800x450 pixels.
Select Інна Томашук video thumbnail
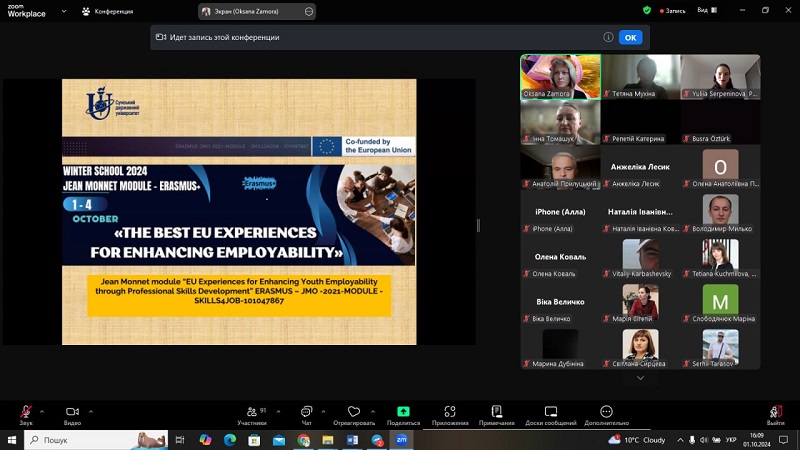tap(560, 122)
